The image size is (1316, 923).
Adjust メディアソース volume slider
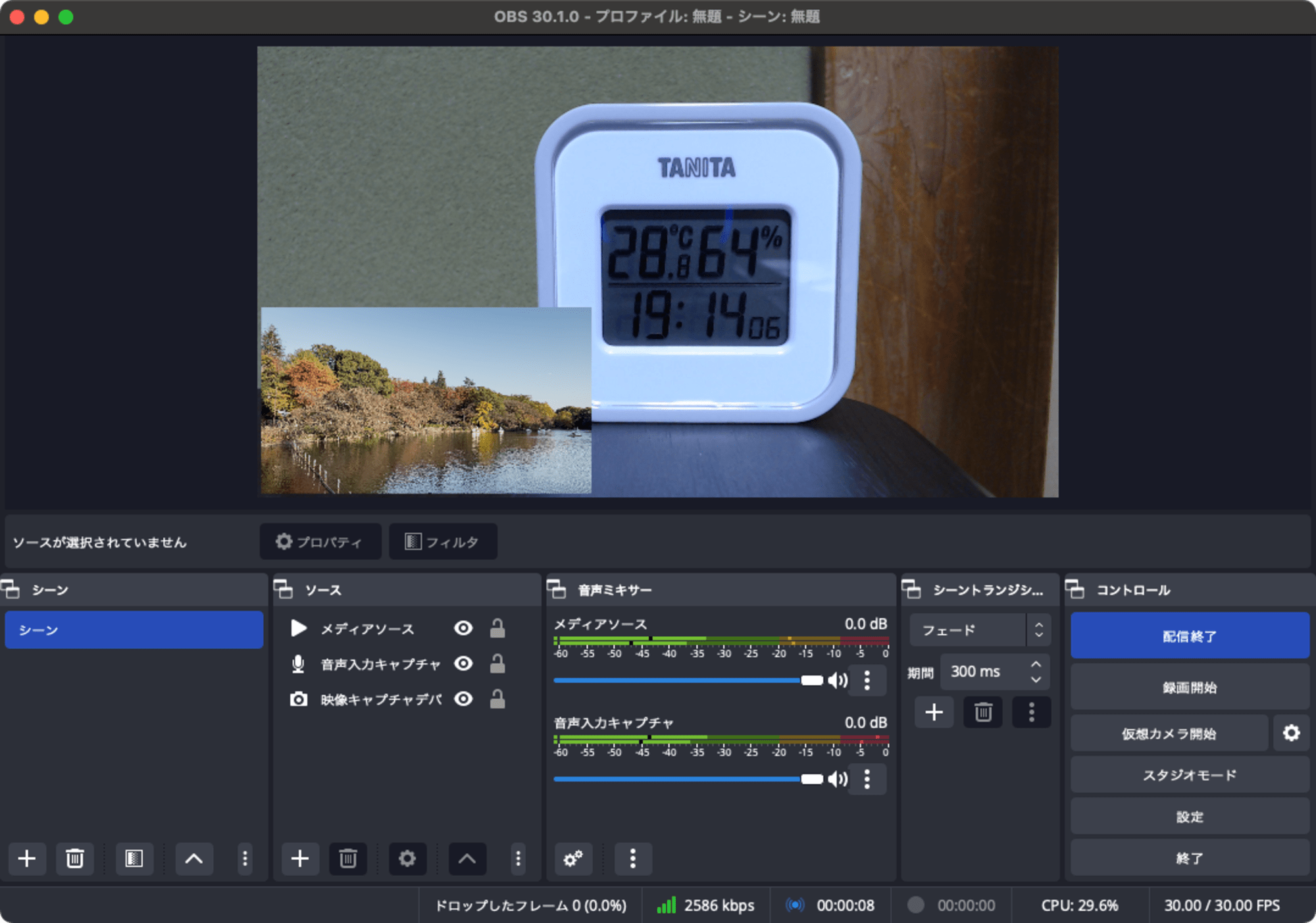pyautogui.click(x=688, y=680)
